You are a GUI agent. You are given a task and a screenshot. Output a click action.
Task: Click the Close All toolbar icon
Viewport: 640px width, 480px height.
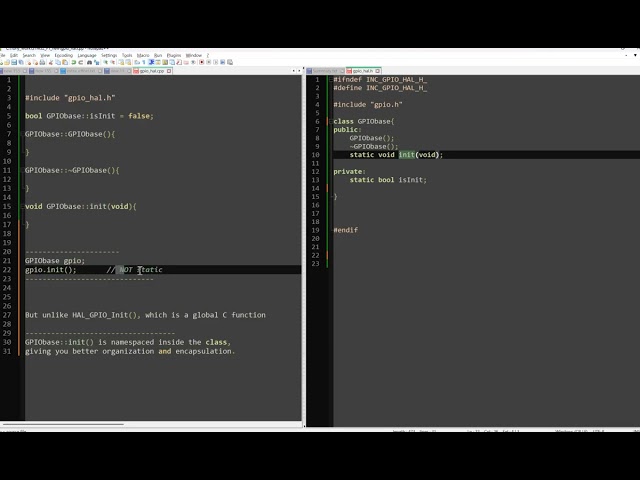click(x=36, y=62)
